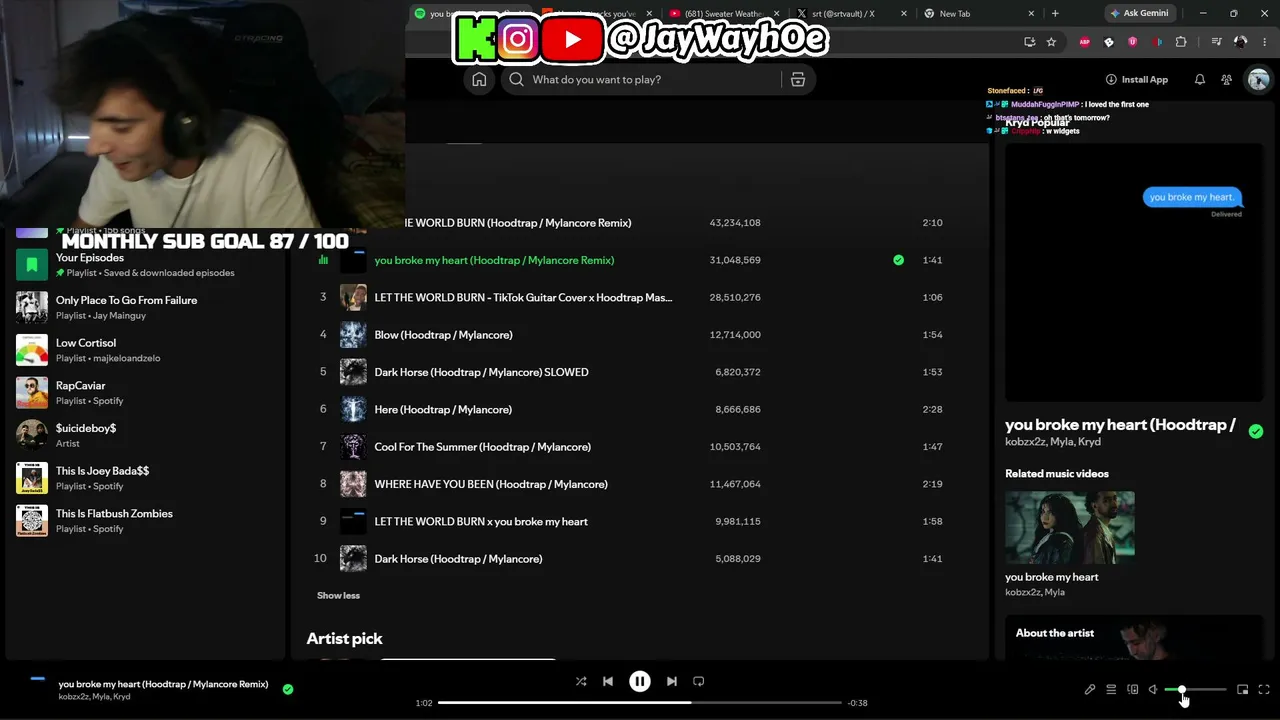Click the album art of 'Here' track
The image size is (1280, 720).
[x=353, y=409]
